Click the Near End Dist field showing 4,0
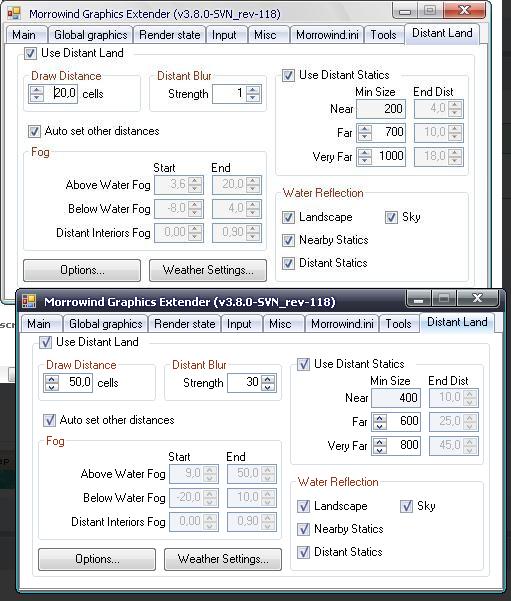Image resolution: width=511 pixels, height=601 pixels. tap(439, 109)
